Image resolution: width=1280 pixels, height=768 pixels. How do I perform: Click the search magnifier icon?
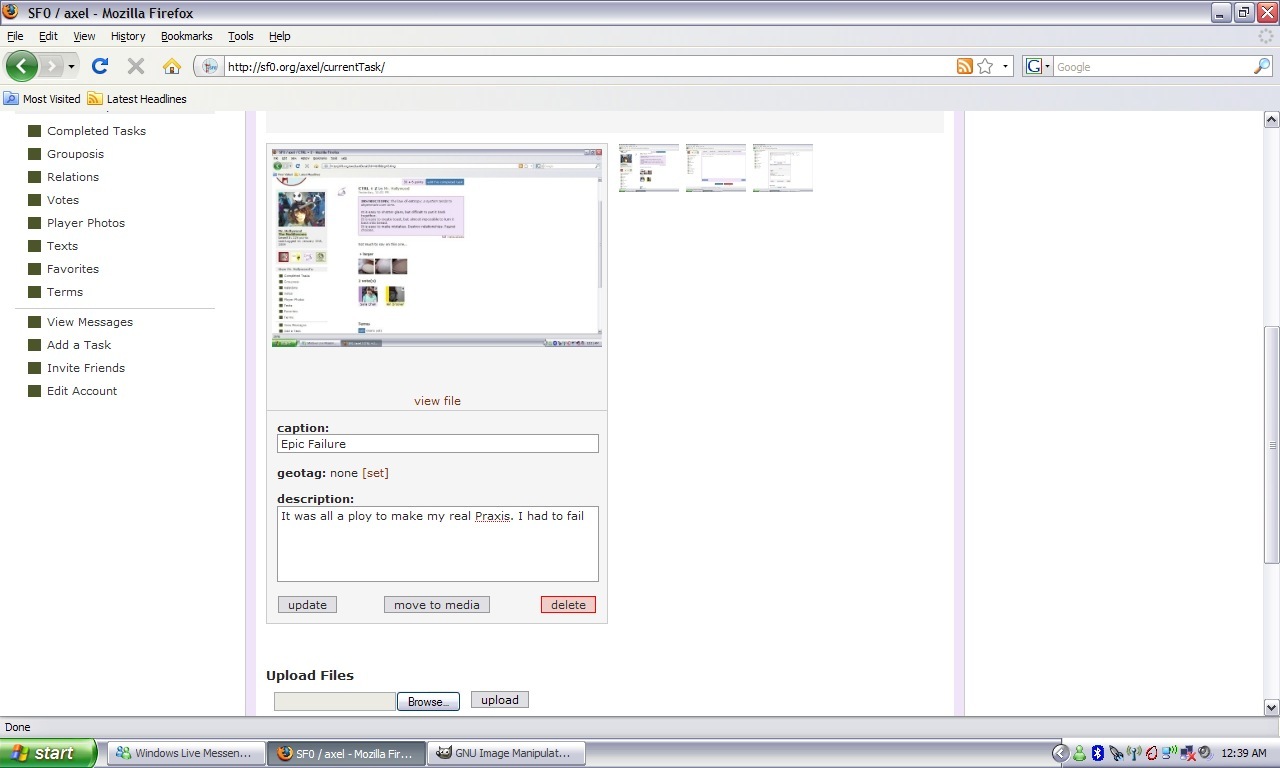click(x=1262, y=67)
